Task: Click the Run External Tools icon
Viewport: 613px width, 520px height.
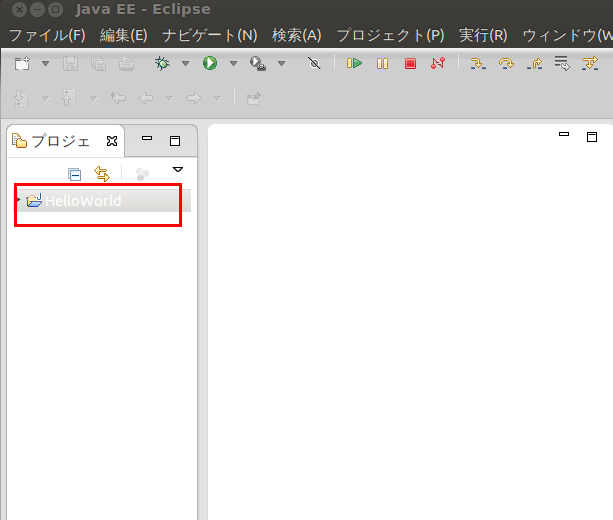Action: (x=258, y=63)
